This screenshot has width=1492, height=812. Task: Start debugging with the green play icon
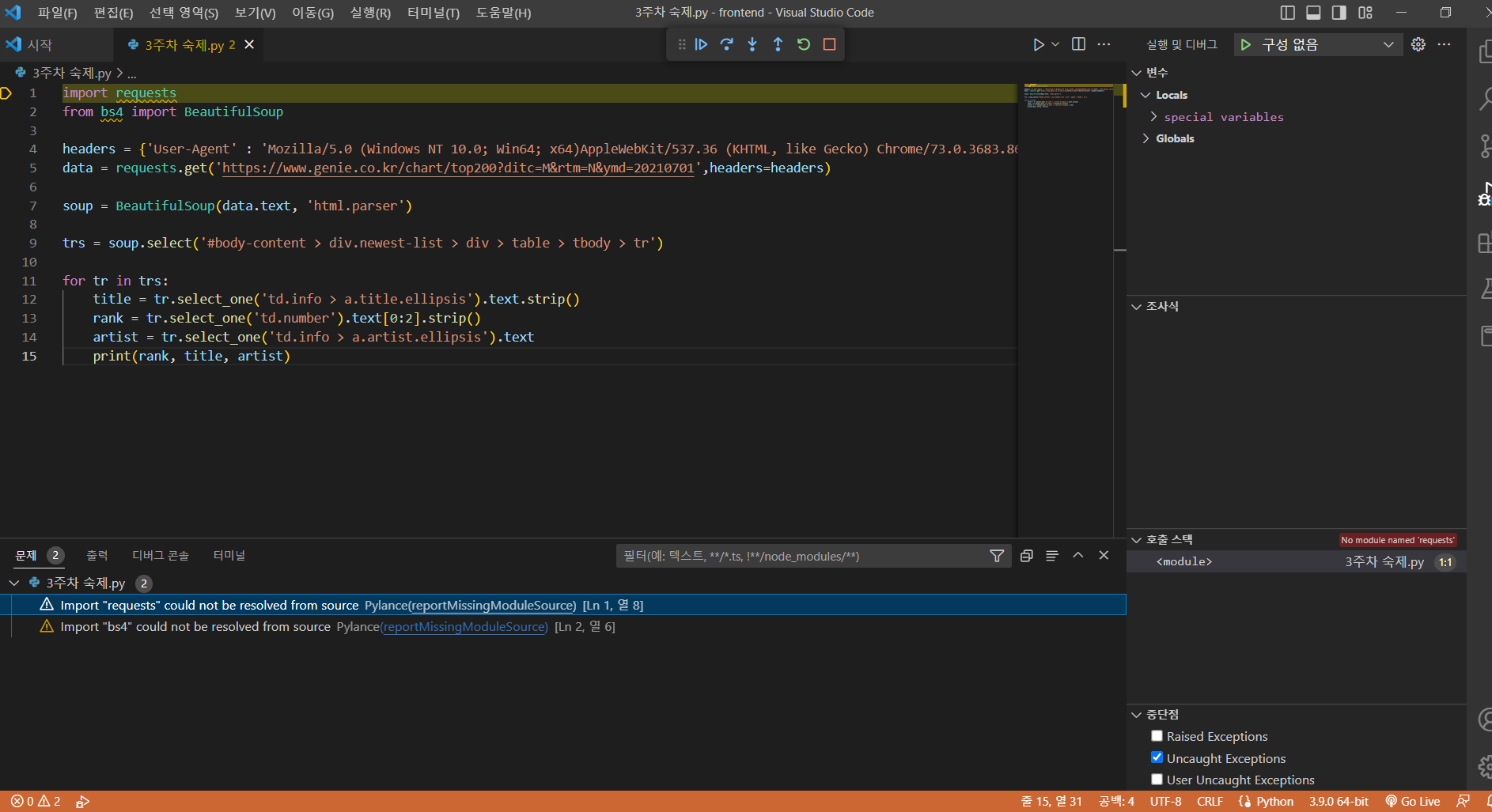[x=1246, y=45]
